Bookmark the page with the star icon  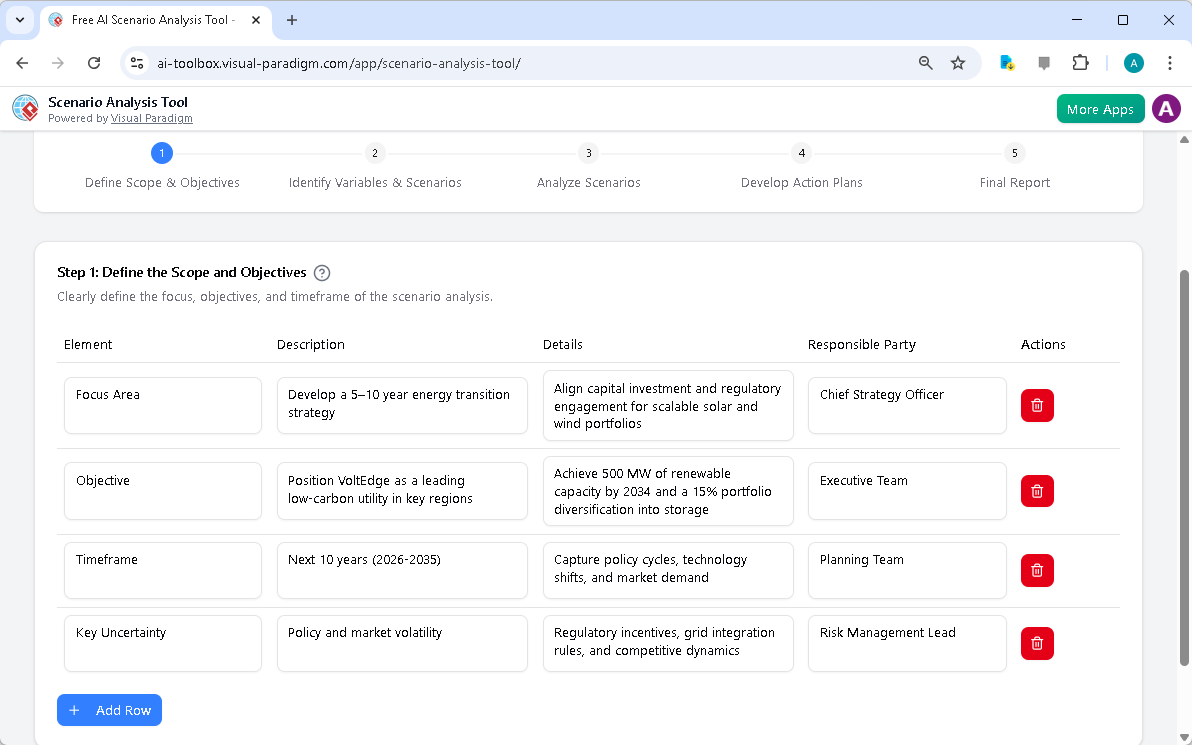(958, 62)
